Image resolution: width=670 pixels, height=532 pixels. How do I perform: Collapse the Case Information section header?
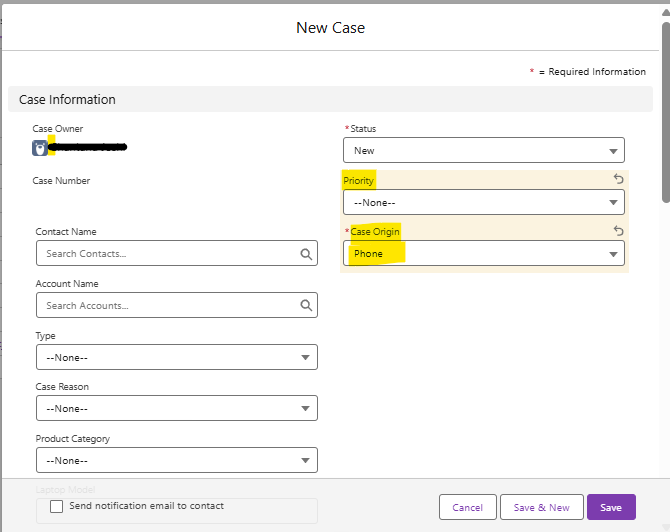tap(67, 100)
